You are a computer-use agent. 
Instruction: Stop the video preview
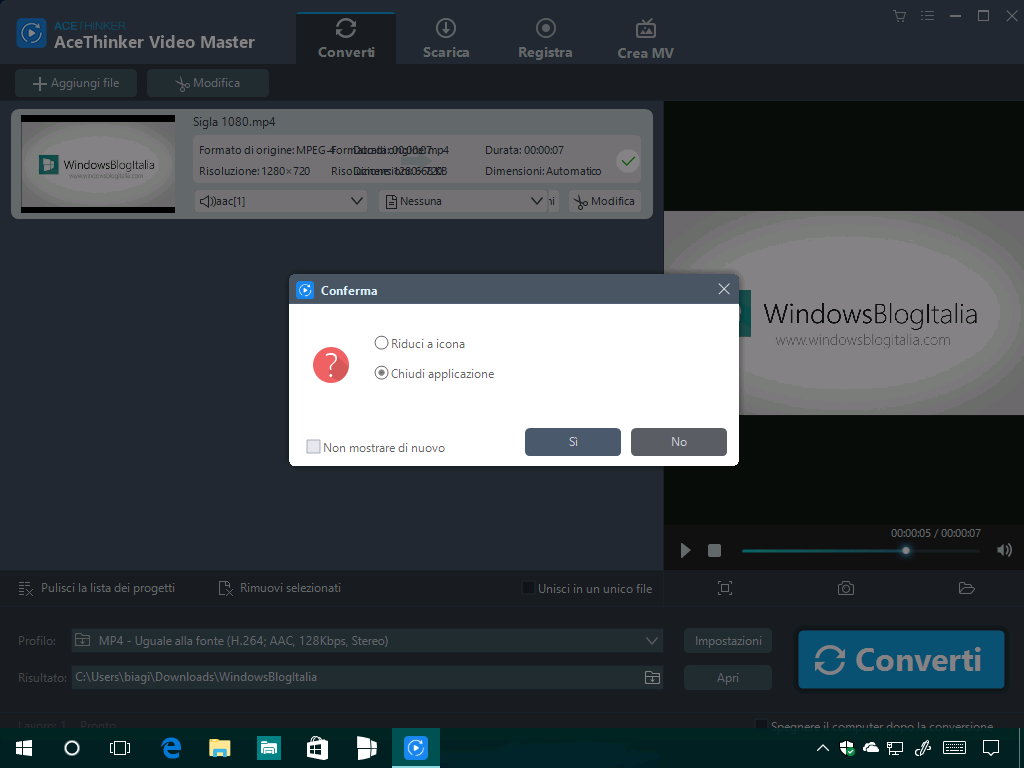click(714, 551)
